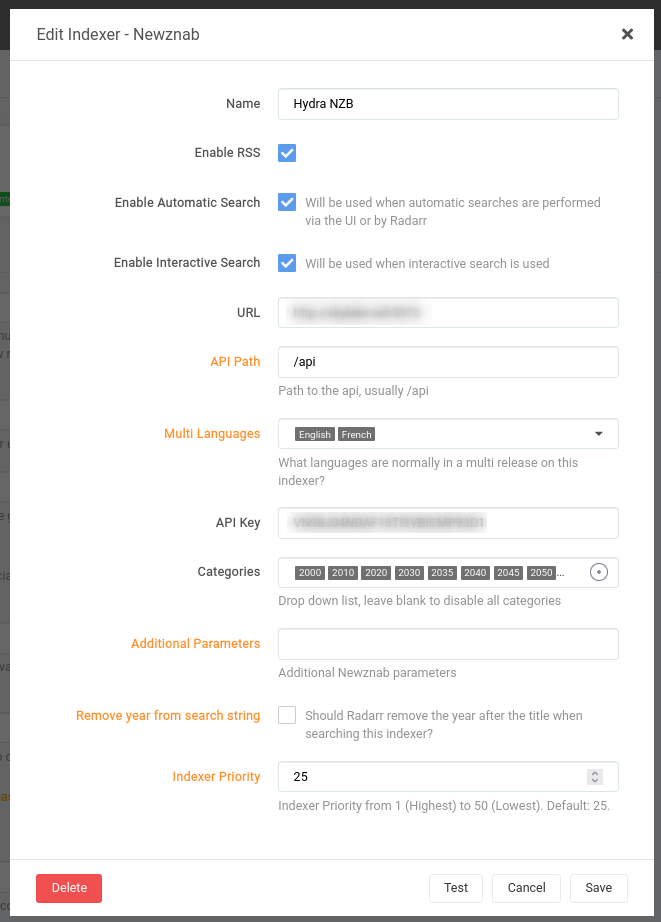The height and width of the screenshot is (922, 661).
Task: Disable the Enable RSS checkbox
Action: tap(286, 153)
